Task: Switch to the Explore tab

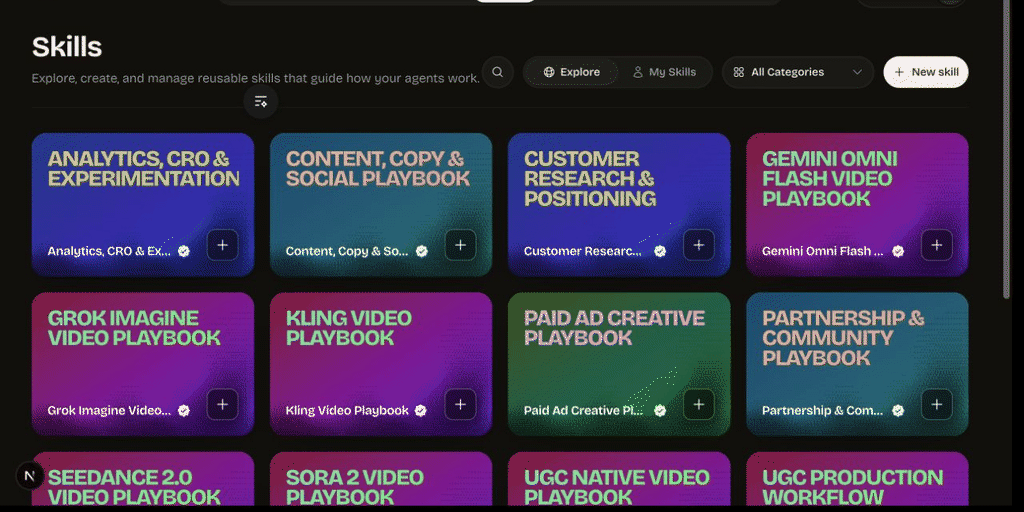Action: coord(571,72)
